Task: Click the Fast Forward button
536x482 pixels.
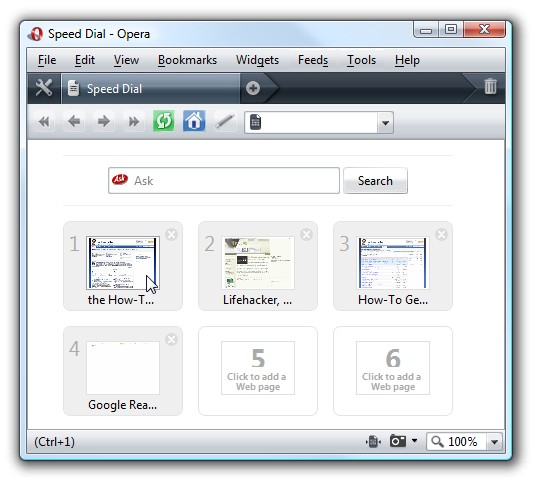Action: [x=134, y=121]
